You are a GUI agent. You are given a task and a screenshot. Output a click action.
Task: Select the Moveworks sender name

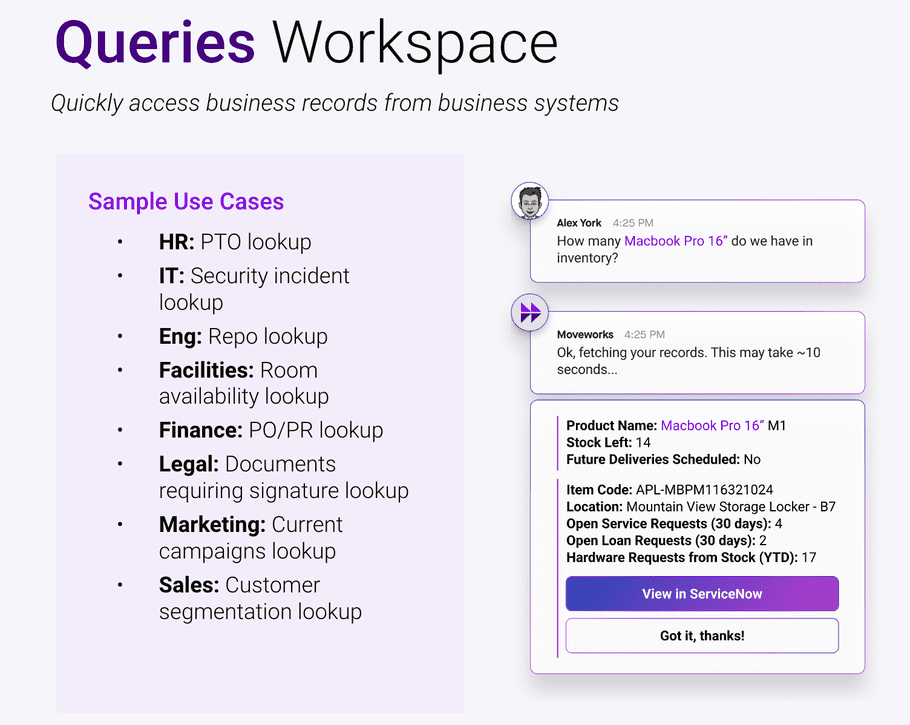click(x=585, y=334)
